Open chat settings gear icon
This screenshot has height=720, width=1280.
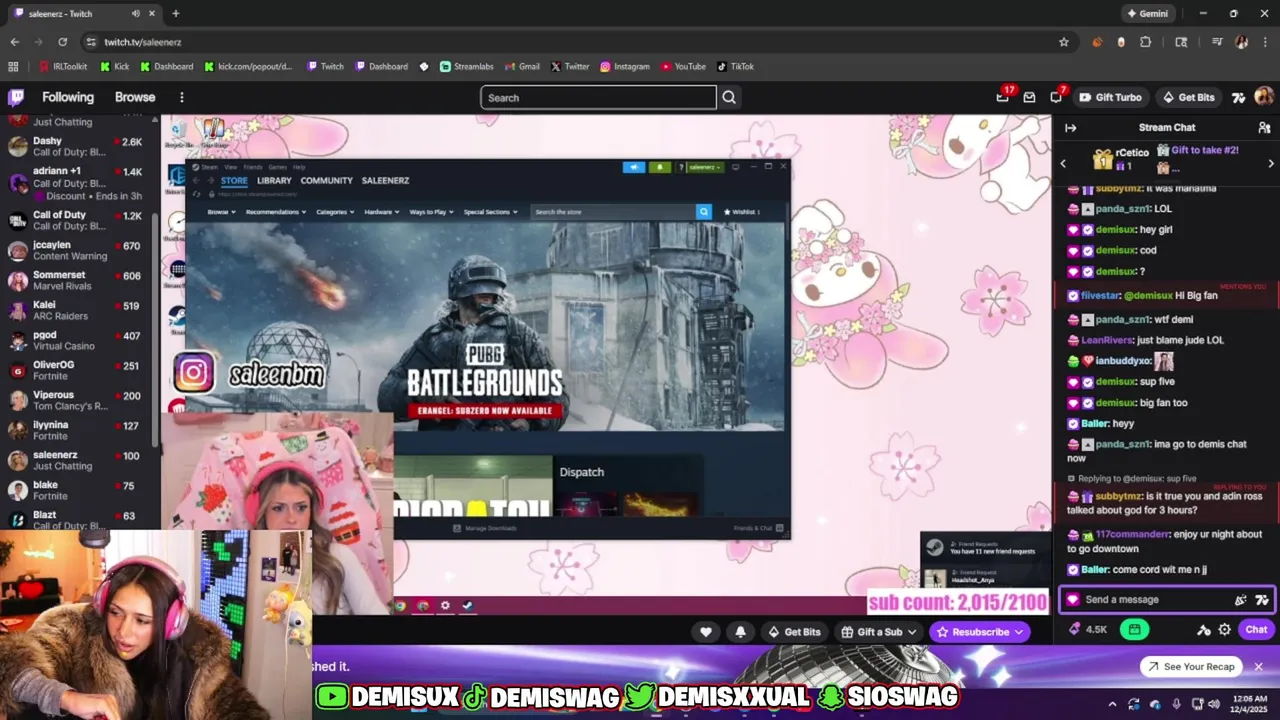[x=1224, y=630]
